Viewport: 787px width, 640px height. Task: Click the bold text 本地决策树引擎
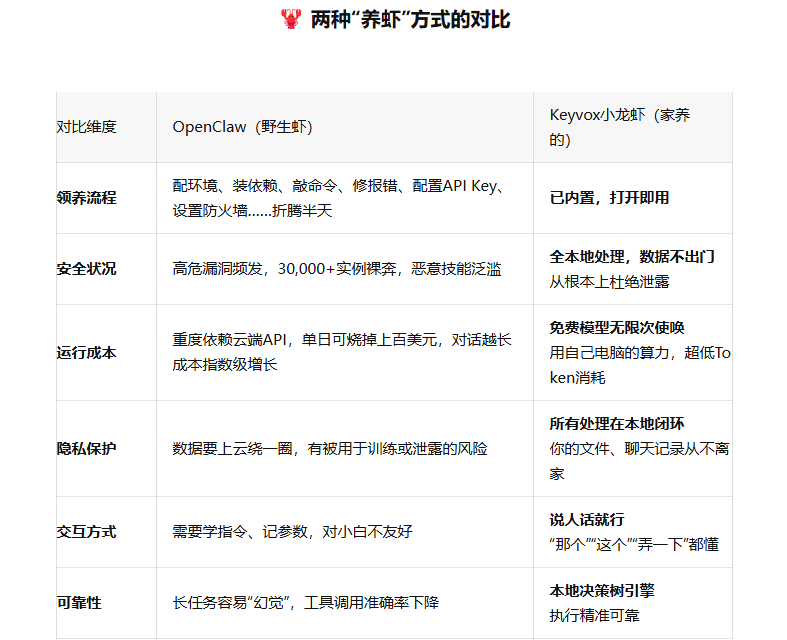(x=602, y=591)
